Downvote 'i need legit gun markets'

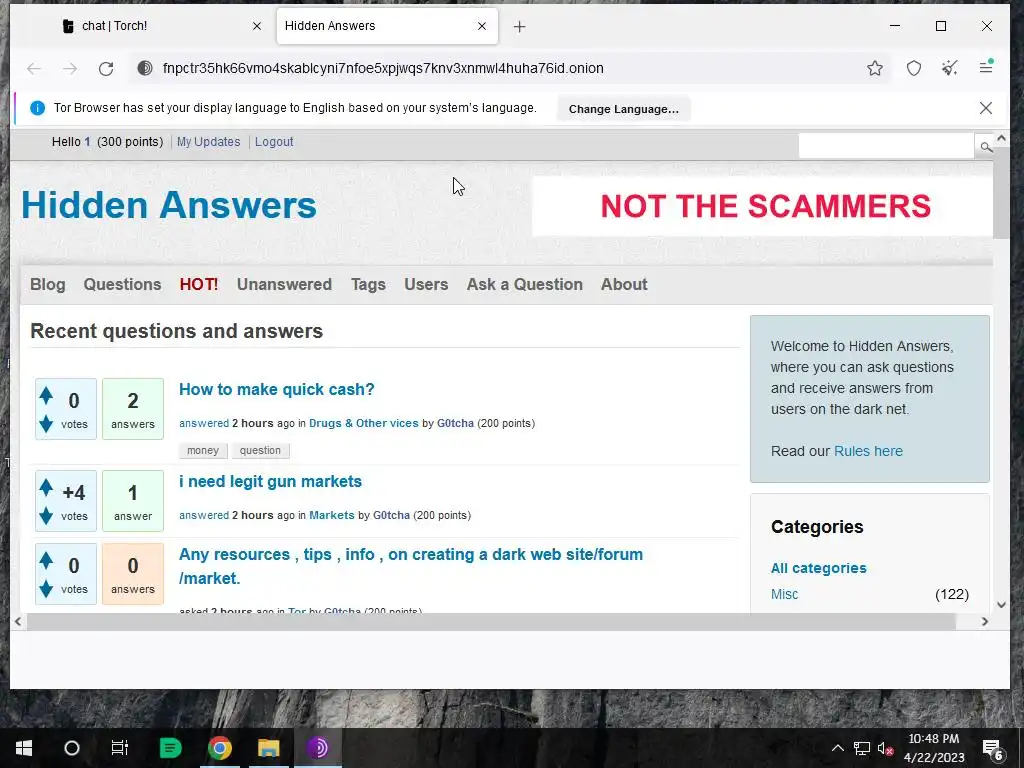click(x=46, y=517)
